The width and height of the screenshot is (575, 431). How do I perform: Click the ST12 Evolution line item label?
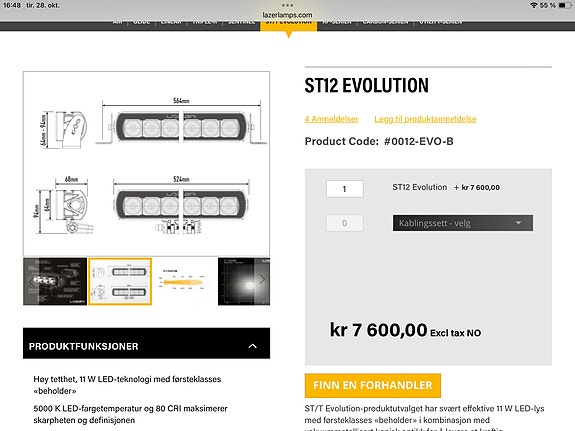click(420, 187)
